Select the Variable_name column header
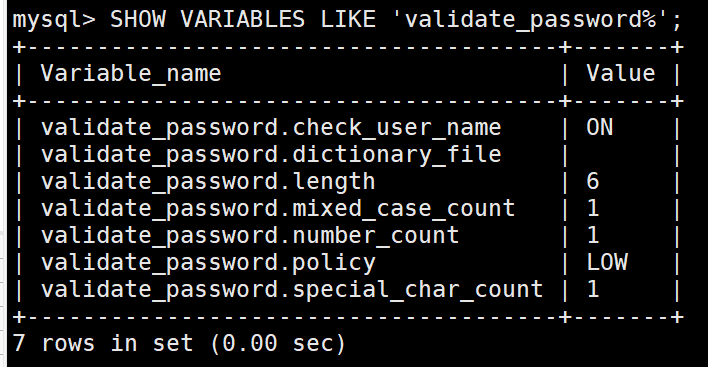This screenshot has width=708, height=367. pos(131,73)
